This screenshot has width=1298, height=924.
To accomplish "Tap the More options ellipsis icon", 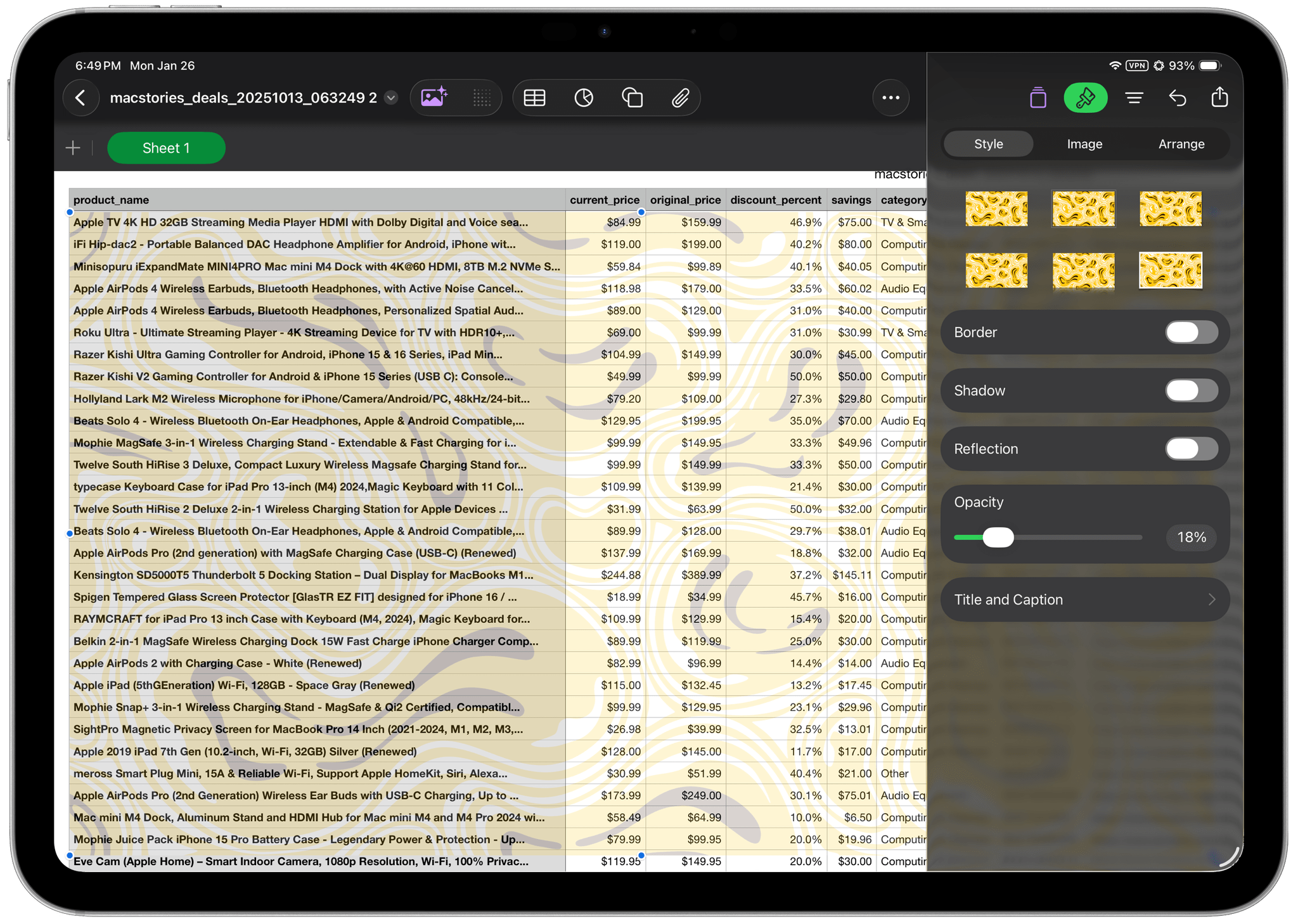I will click(891, 98).
